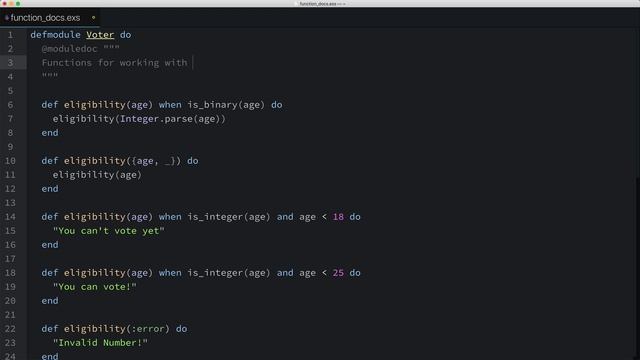The image size is (640, 360).
Task: Click the document icon in the window title bar
Action: point(296,4)
